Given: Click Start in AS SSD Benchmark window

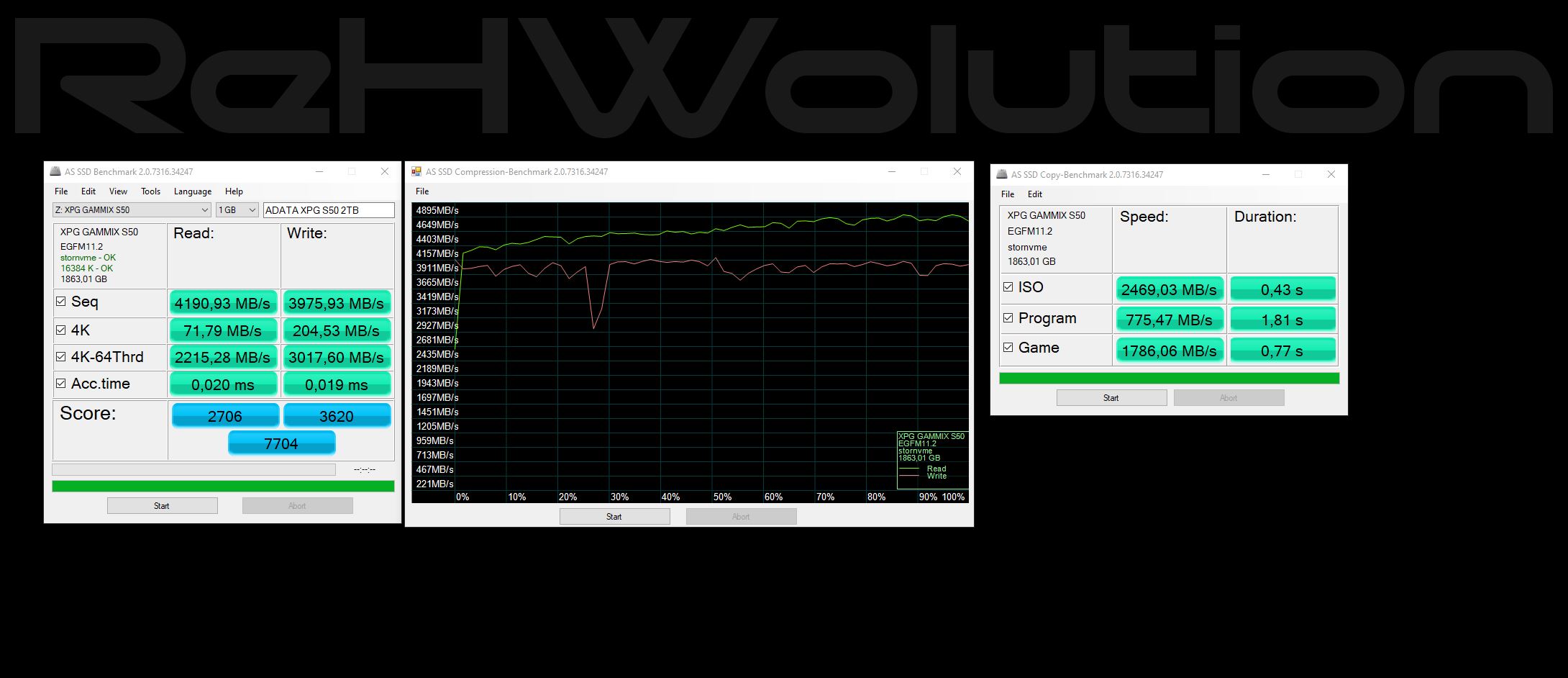Looking at the screenshot, I should 162,506.
